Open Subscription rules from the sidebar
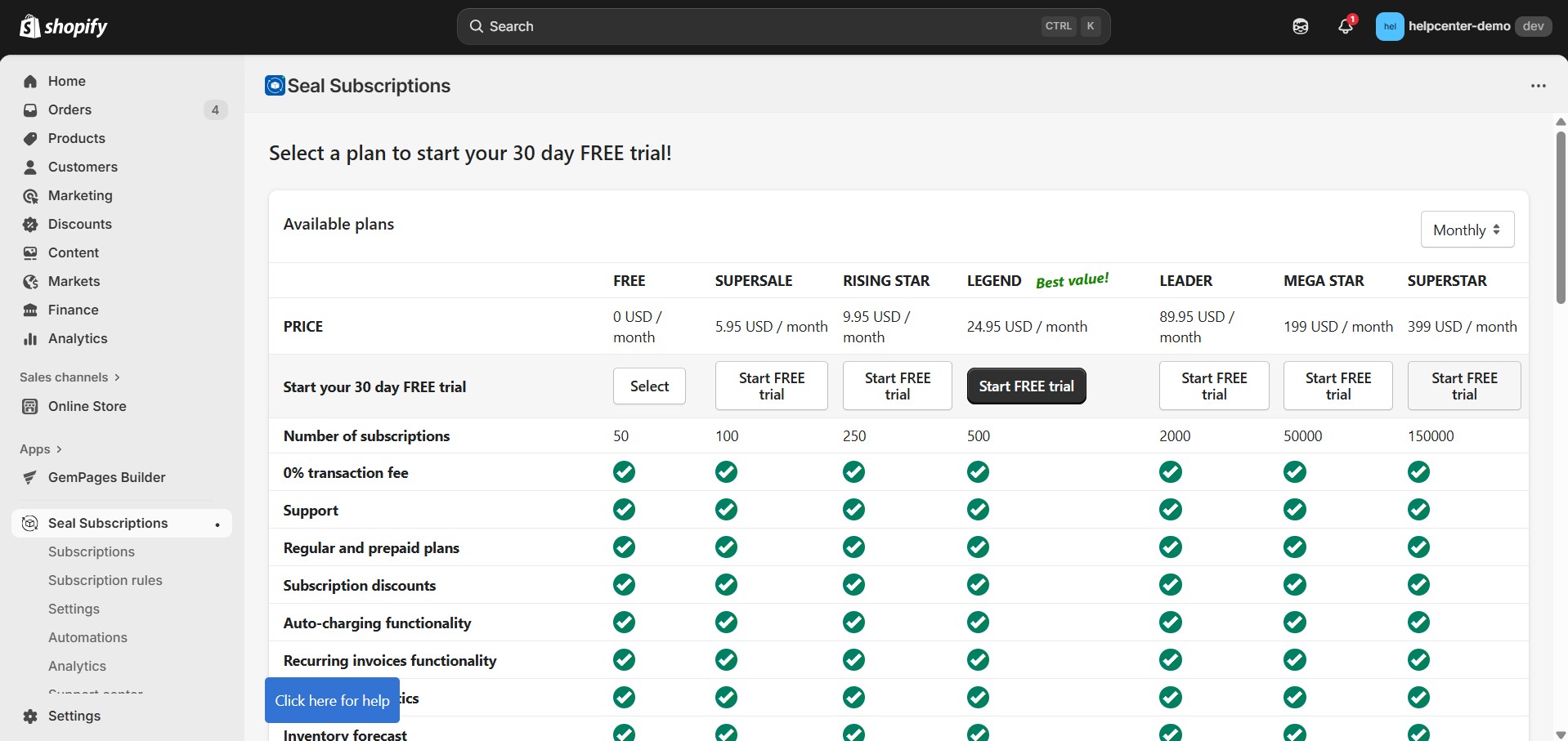The width and height of the screenshot is (1568, 741). (x=105, y=580)
